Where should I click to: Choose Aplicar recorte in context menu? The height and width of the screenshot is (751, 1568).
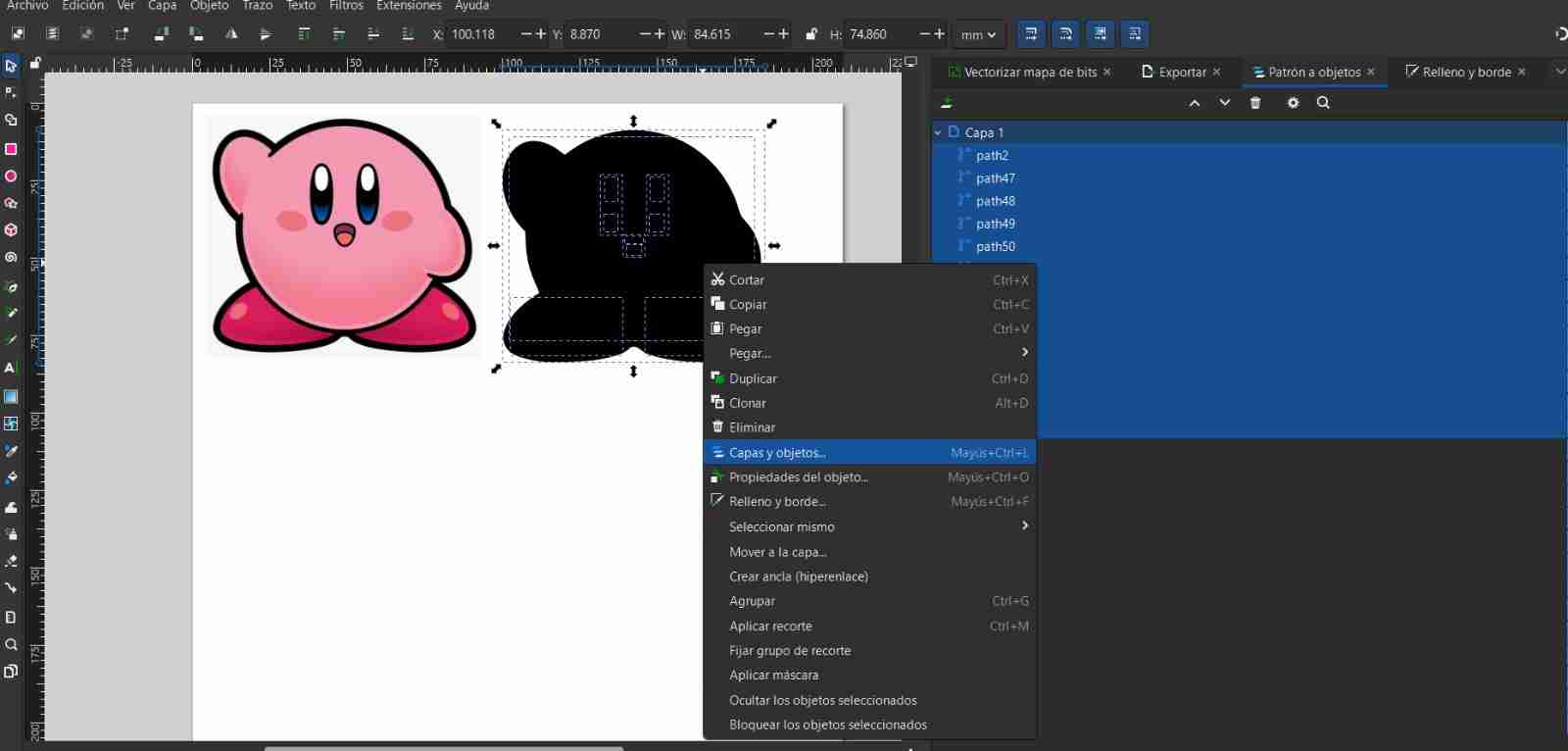click(869, 626)
